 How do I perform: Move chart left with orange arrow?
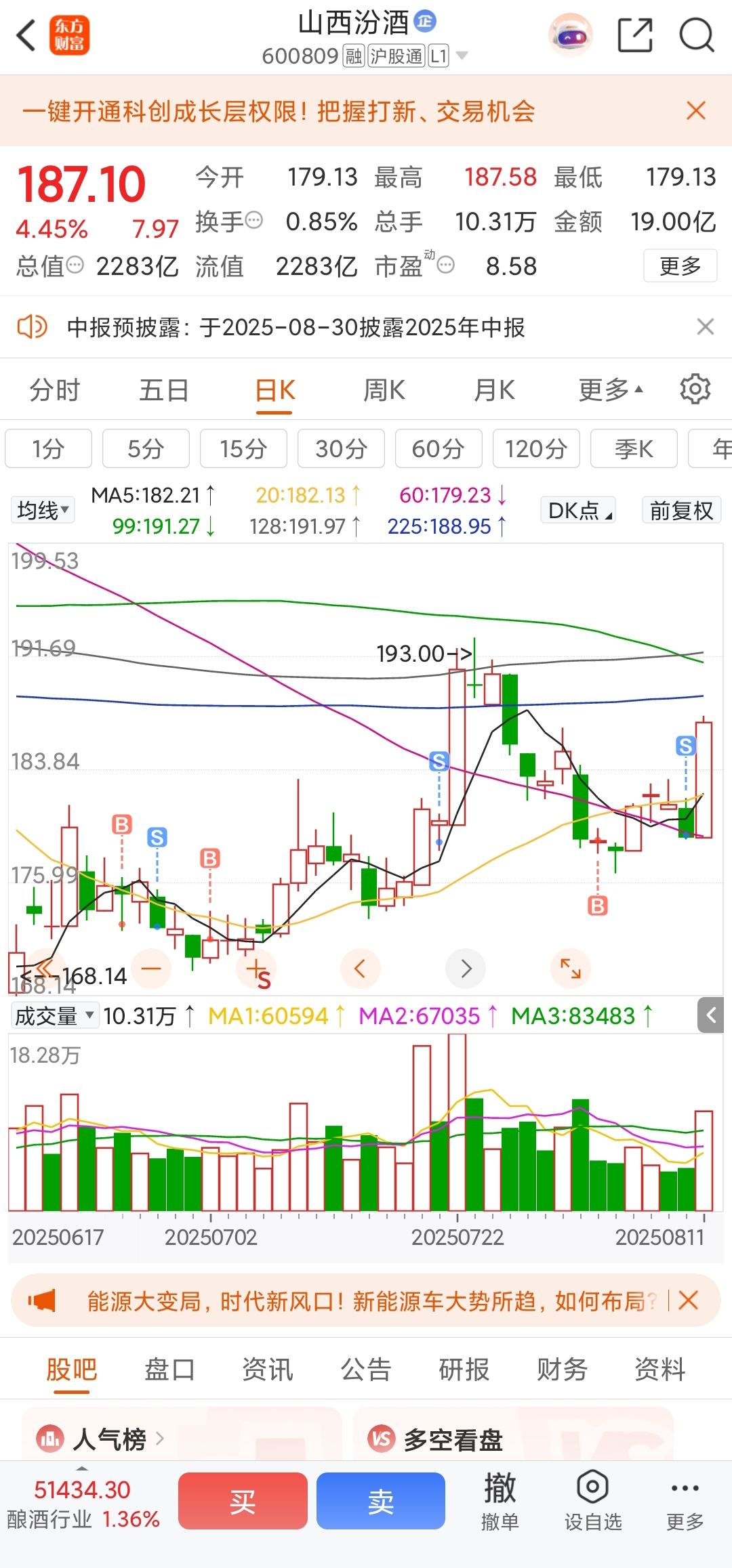360,969
